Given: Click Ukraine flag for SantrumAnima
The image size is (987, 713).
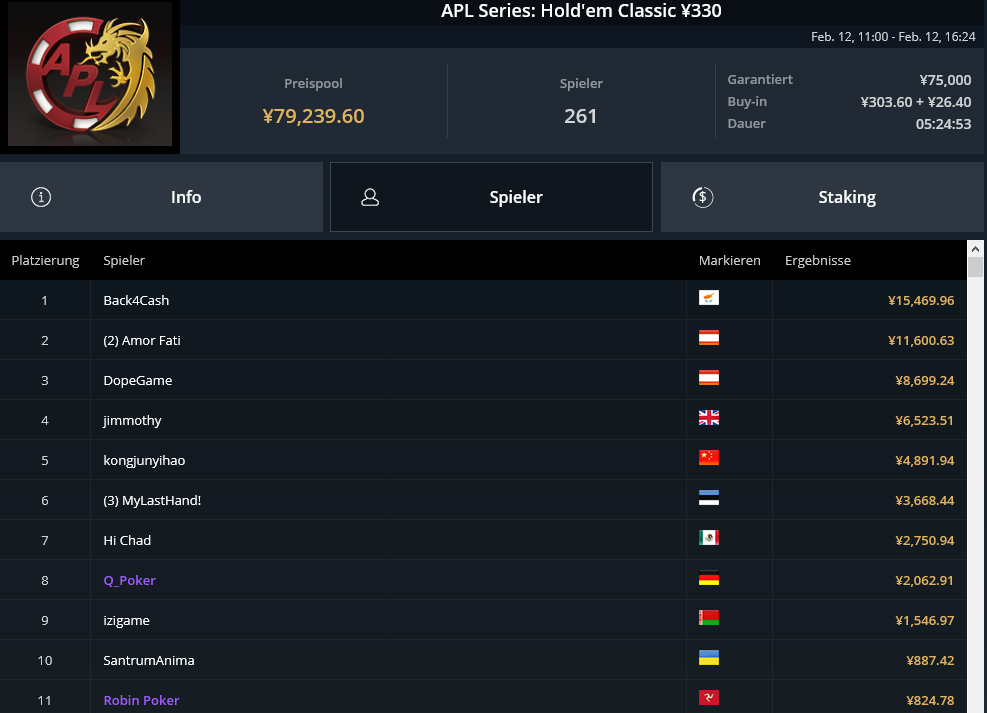Looking at the screenshot, I should click(709, 658).
